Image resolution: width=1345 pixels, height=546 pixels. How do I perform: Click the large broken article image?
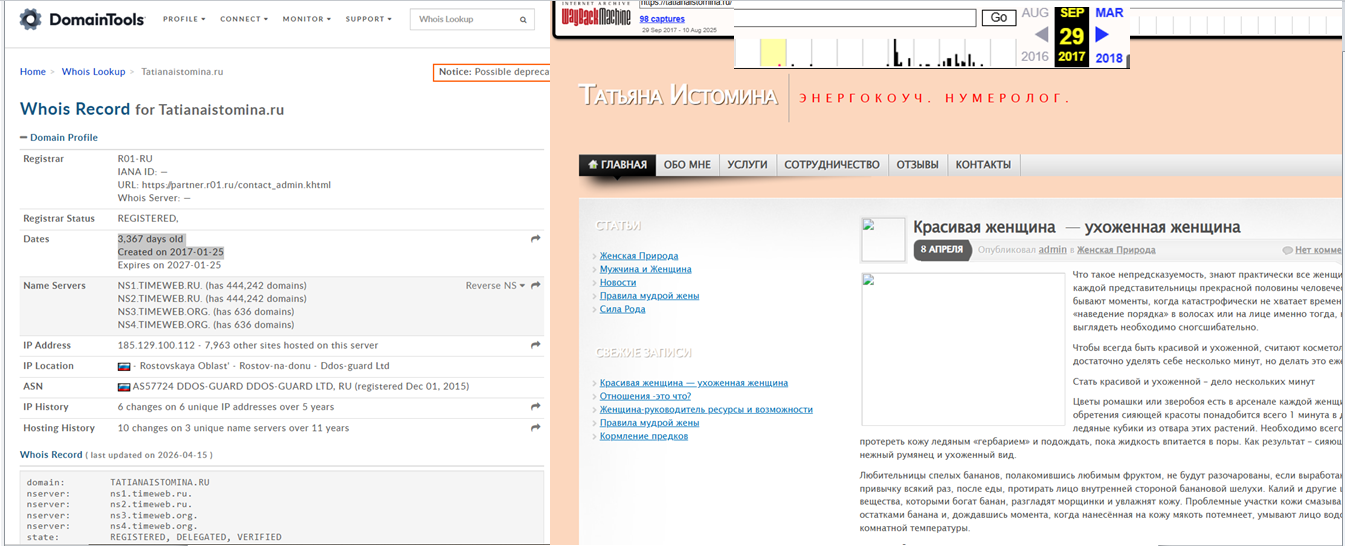(963, 349)
